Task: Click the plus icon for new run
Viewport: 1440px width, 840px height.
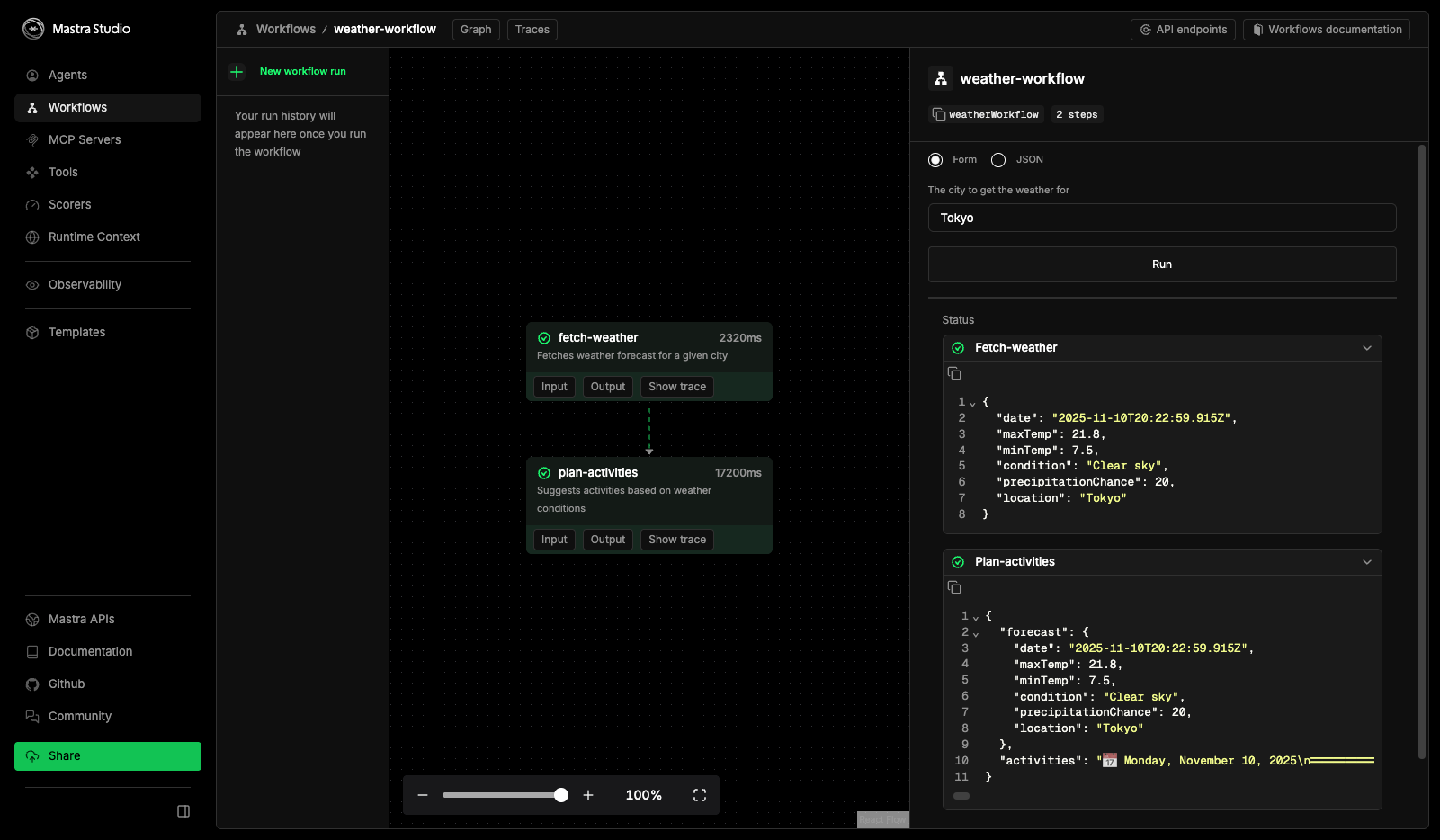Action: coord(237,72)
